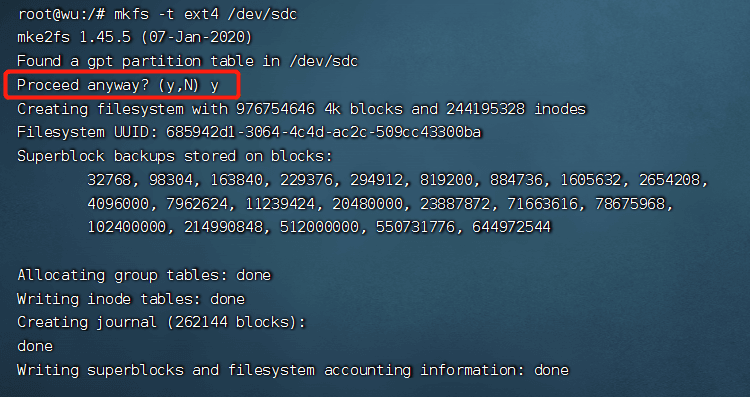Image resolution: width=750 pixels, height=397 pixels.
Task: Click block number 32768
Action: point(111,180)
